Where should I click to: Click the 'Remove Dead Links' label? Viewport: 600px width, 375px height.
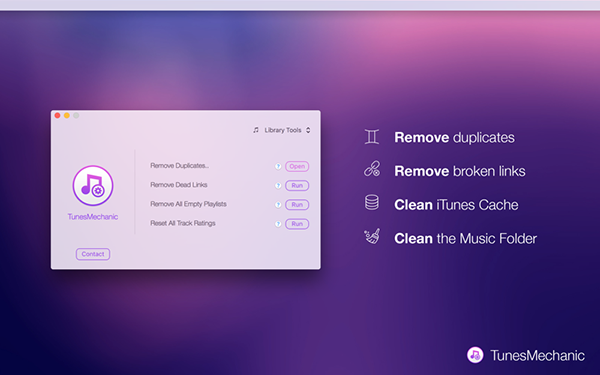(x=179, y=185)
